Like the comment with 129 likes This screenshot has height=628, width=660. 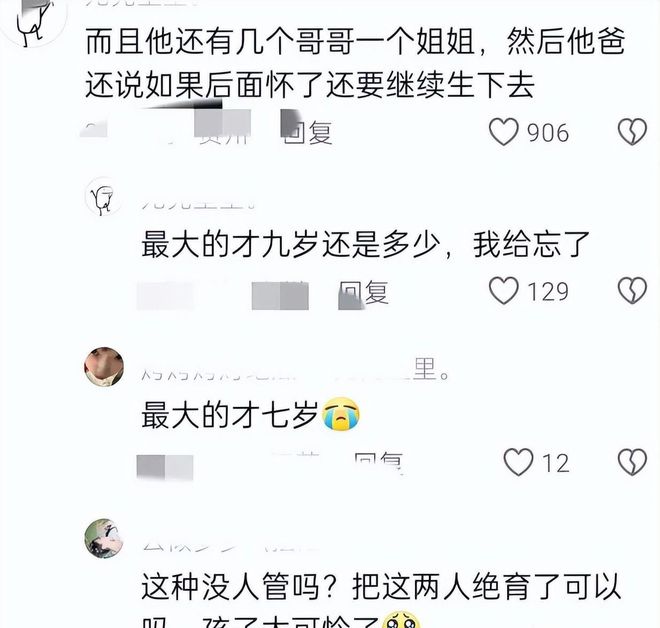(503, 290)
